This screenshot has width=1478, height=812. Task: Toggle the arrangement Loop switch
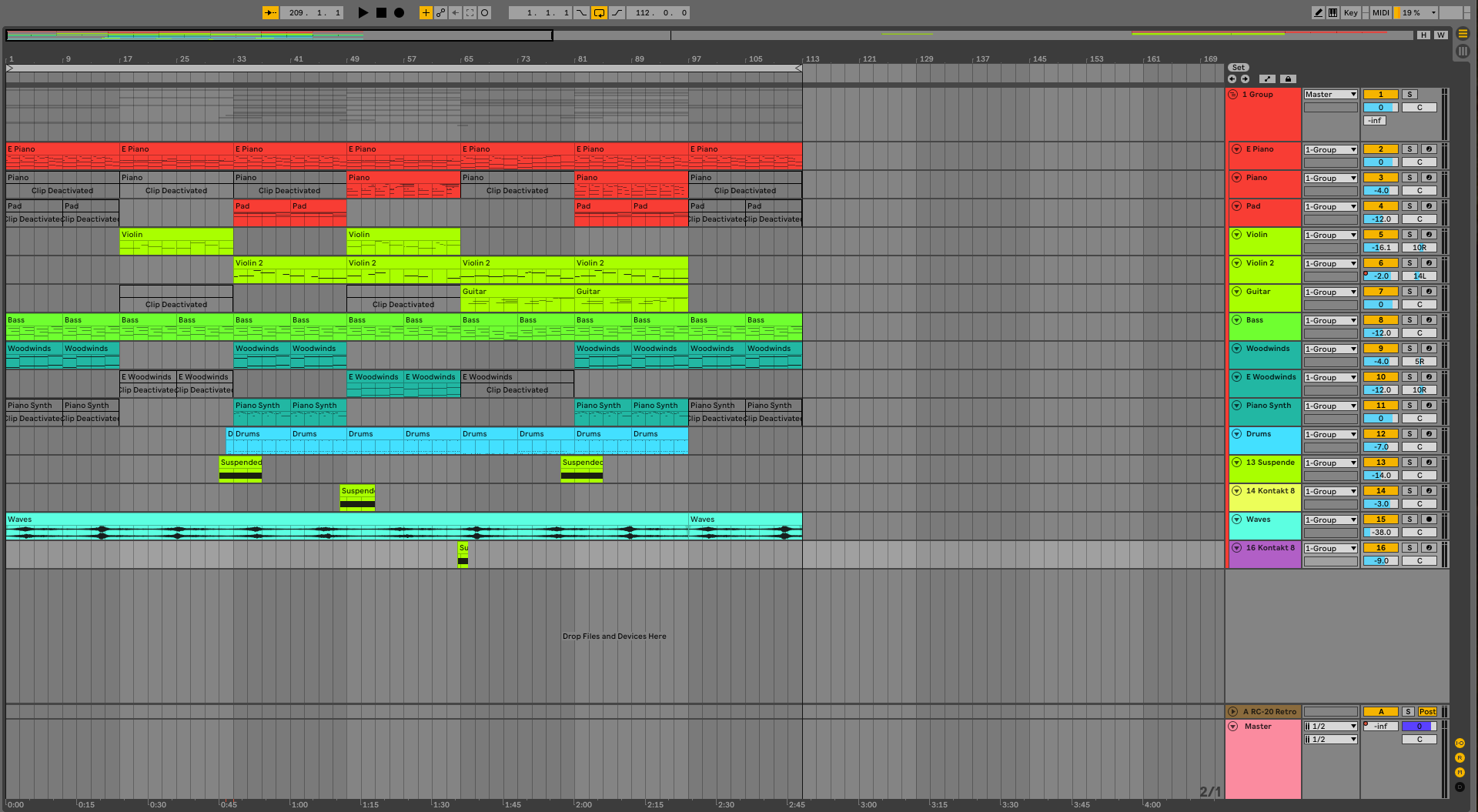point(599,13)
